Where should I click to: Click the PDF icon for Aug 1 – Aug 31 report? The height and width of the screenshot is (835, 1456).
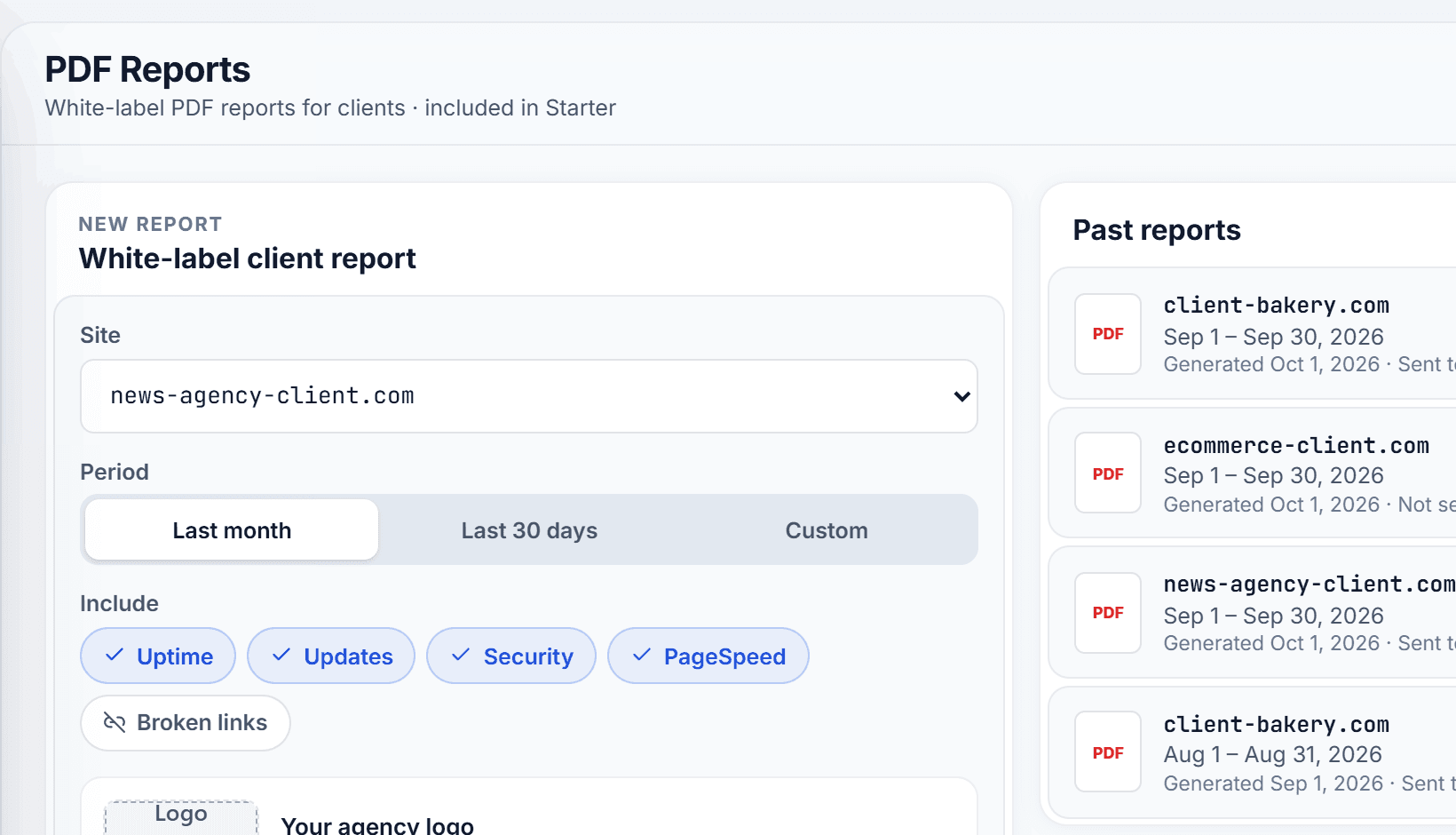[1108, 751]
